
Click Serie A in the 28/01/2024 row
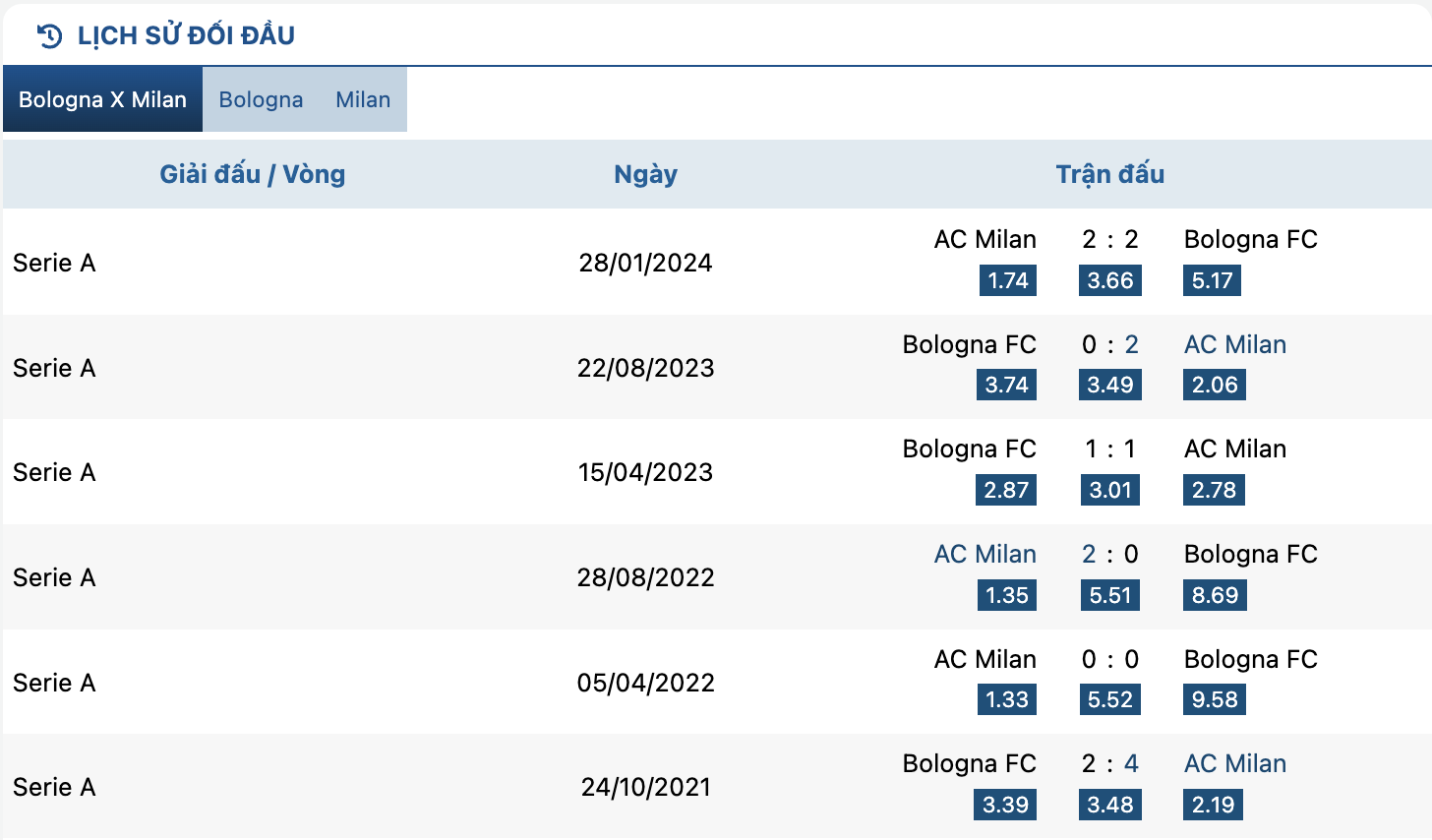pos(54,263)
